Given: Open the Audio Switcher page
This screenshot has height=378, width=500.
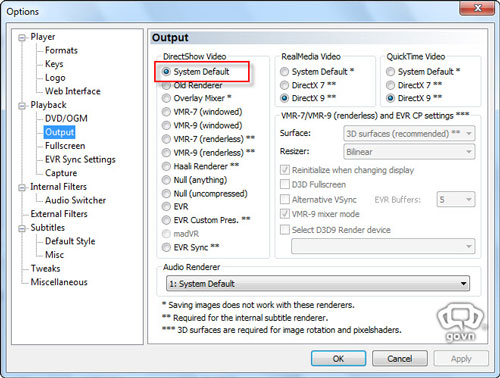Looking at the screenshot, I should tap(75, 200).
